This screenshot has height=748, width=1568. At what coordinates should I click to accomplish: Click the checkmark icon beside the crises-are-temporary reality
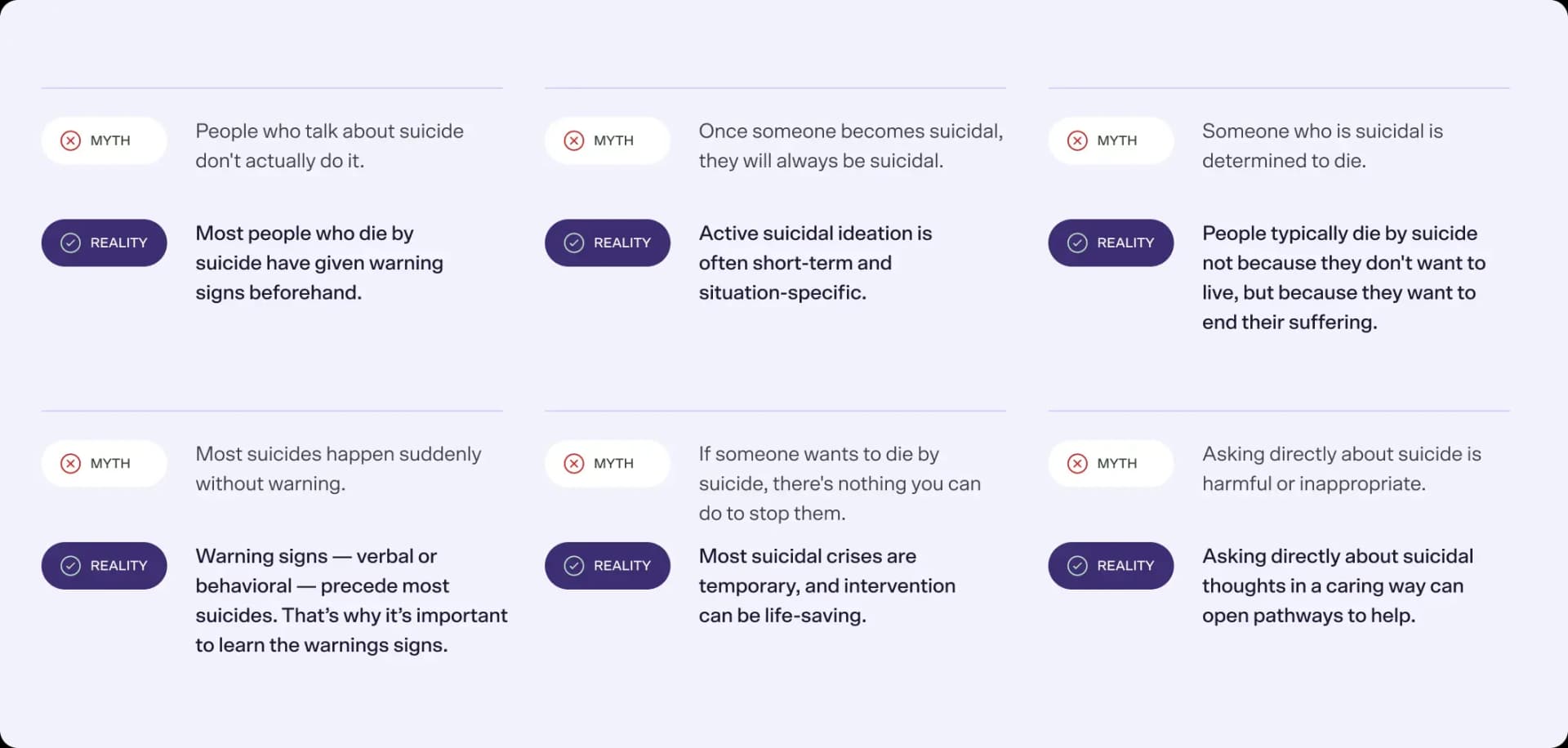tap(574, 566)
